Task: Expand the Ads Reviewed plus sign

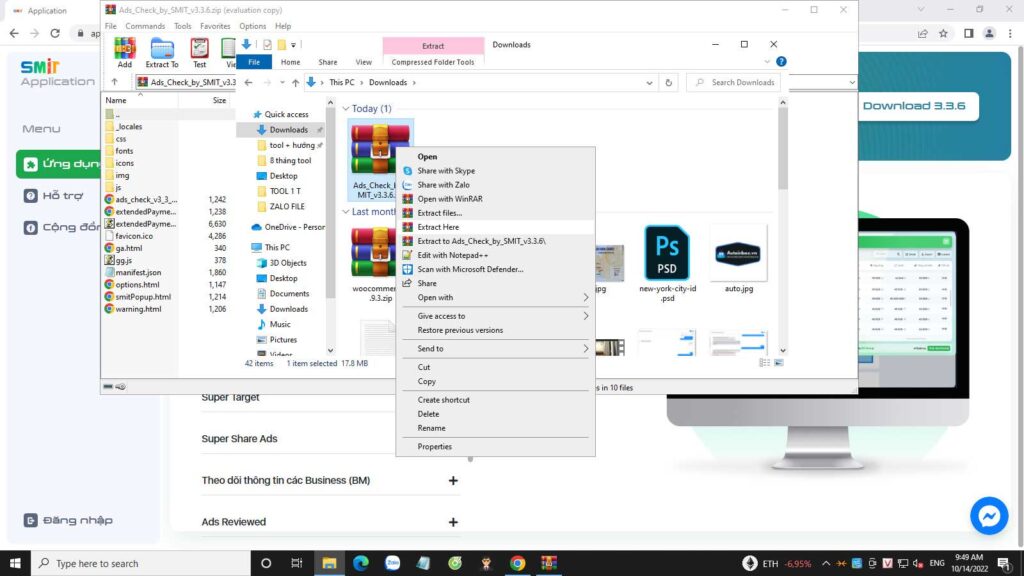Action: point(453,522)
